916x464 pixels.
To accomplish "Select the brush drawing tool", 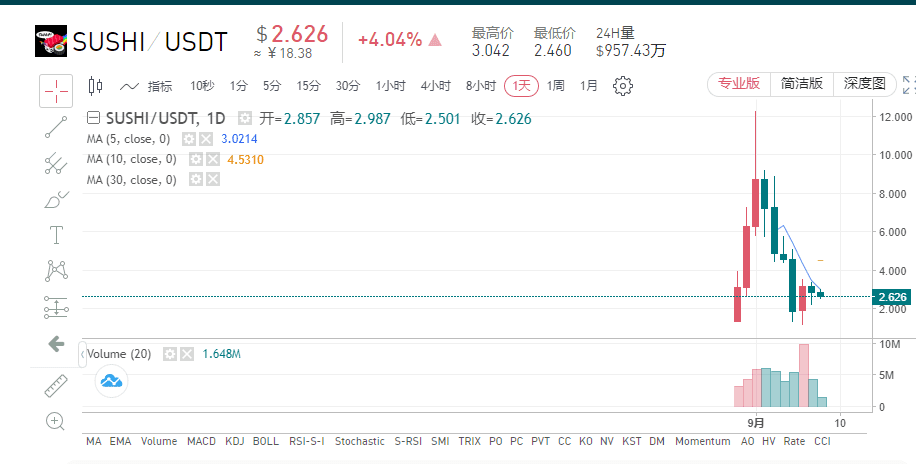I will click(56, 200).
